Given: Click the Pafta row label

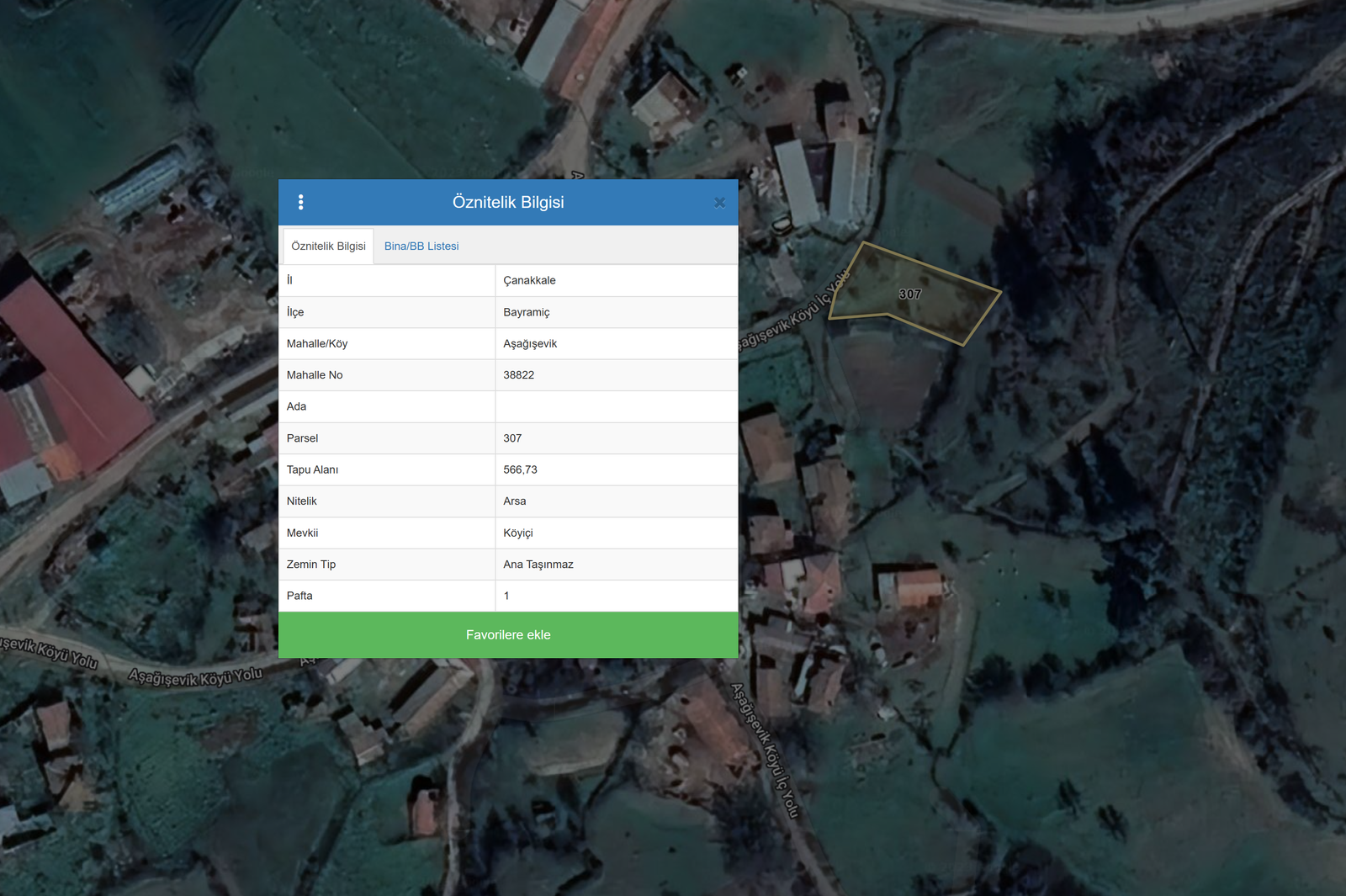Looking at the screenshot, I should tap(299, 596).
